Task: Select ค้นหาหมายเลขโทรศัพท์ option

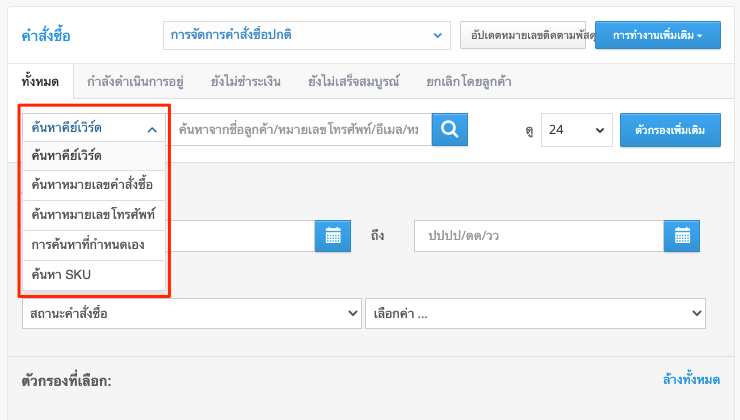Action: [94, 215]
